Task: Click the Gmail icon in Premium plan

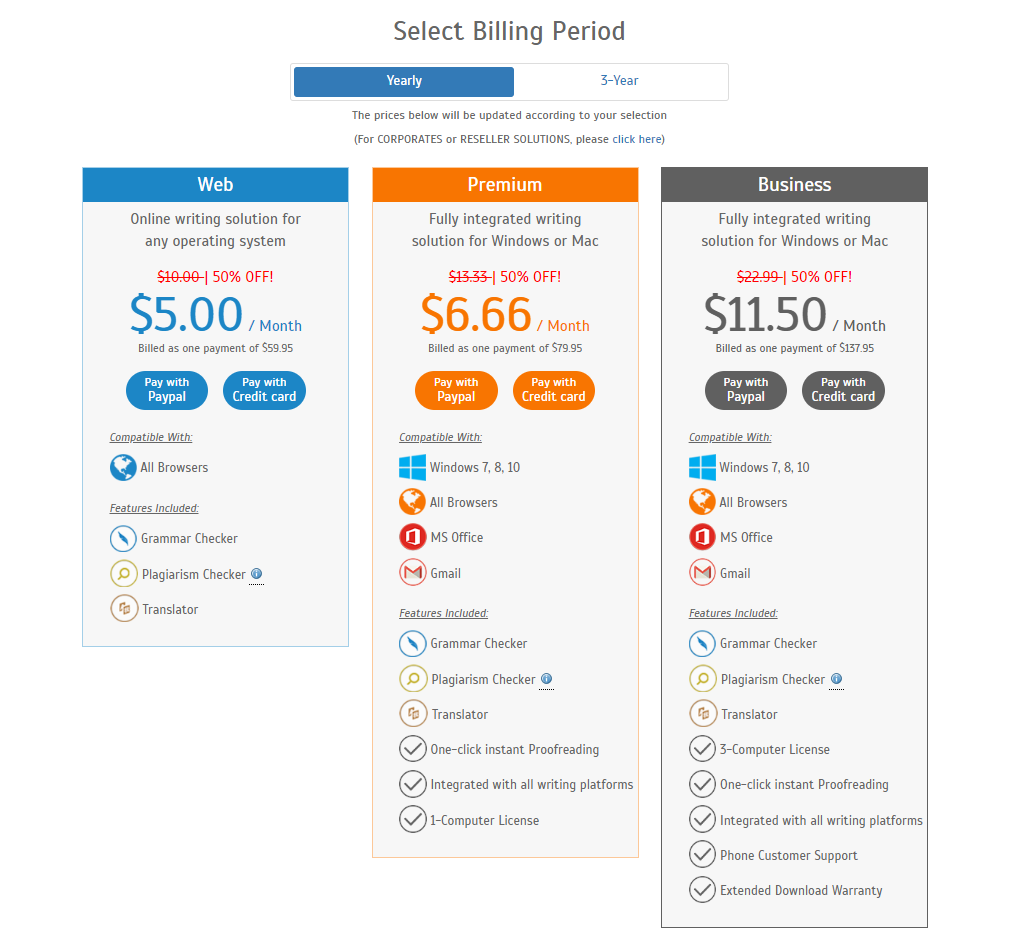Action: pos(412,573)
